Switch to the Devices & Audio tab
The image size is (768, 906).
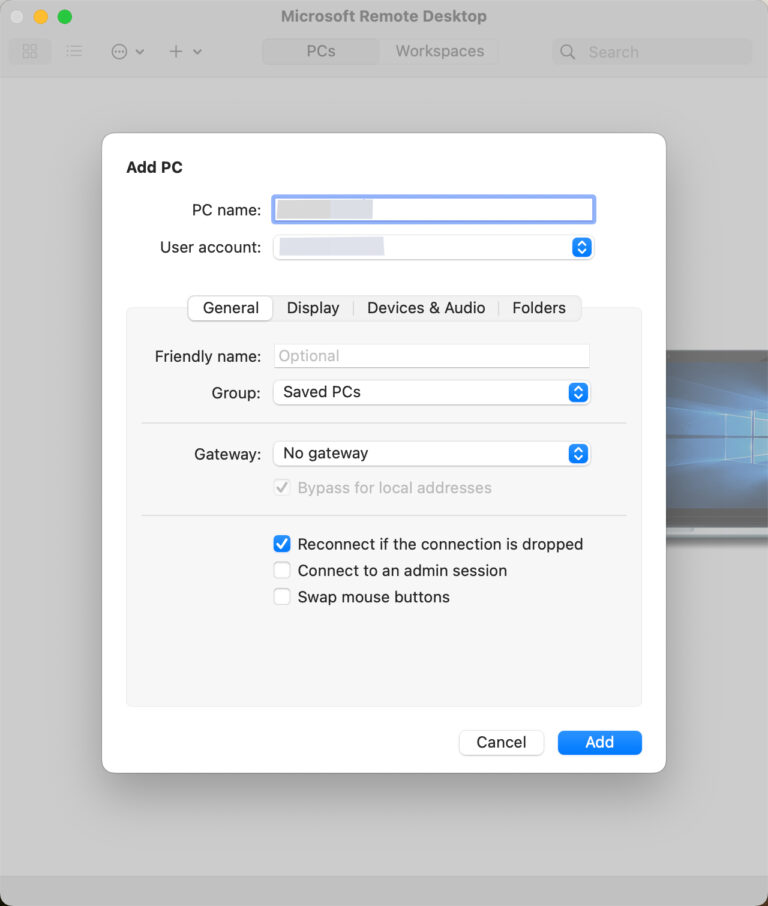coord(426,308)
